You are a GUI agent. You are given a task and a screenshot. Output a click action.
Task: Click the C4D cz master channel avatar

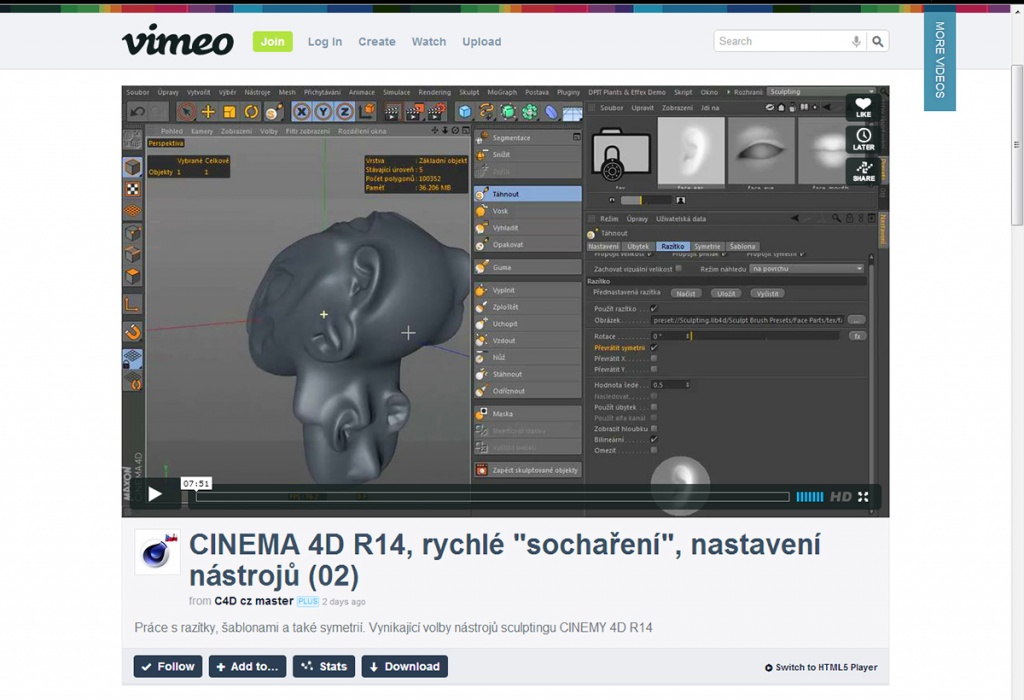point(157,552)
